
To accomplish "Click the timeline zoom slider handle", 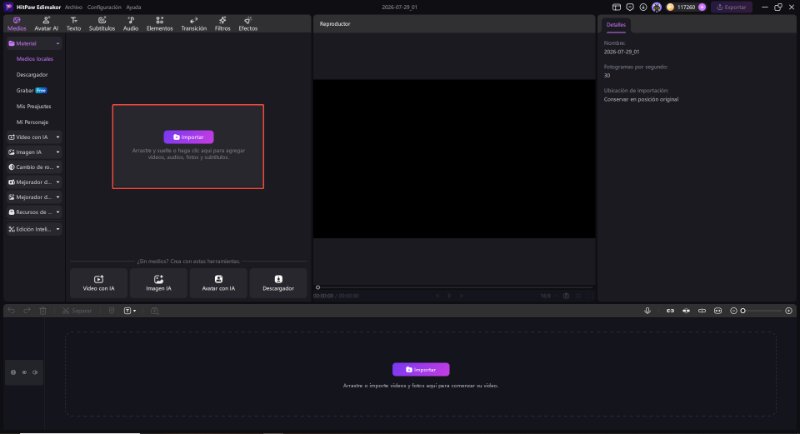I will (x=743, y=311).
